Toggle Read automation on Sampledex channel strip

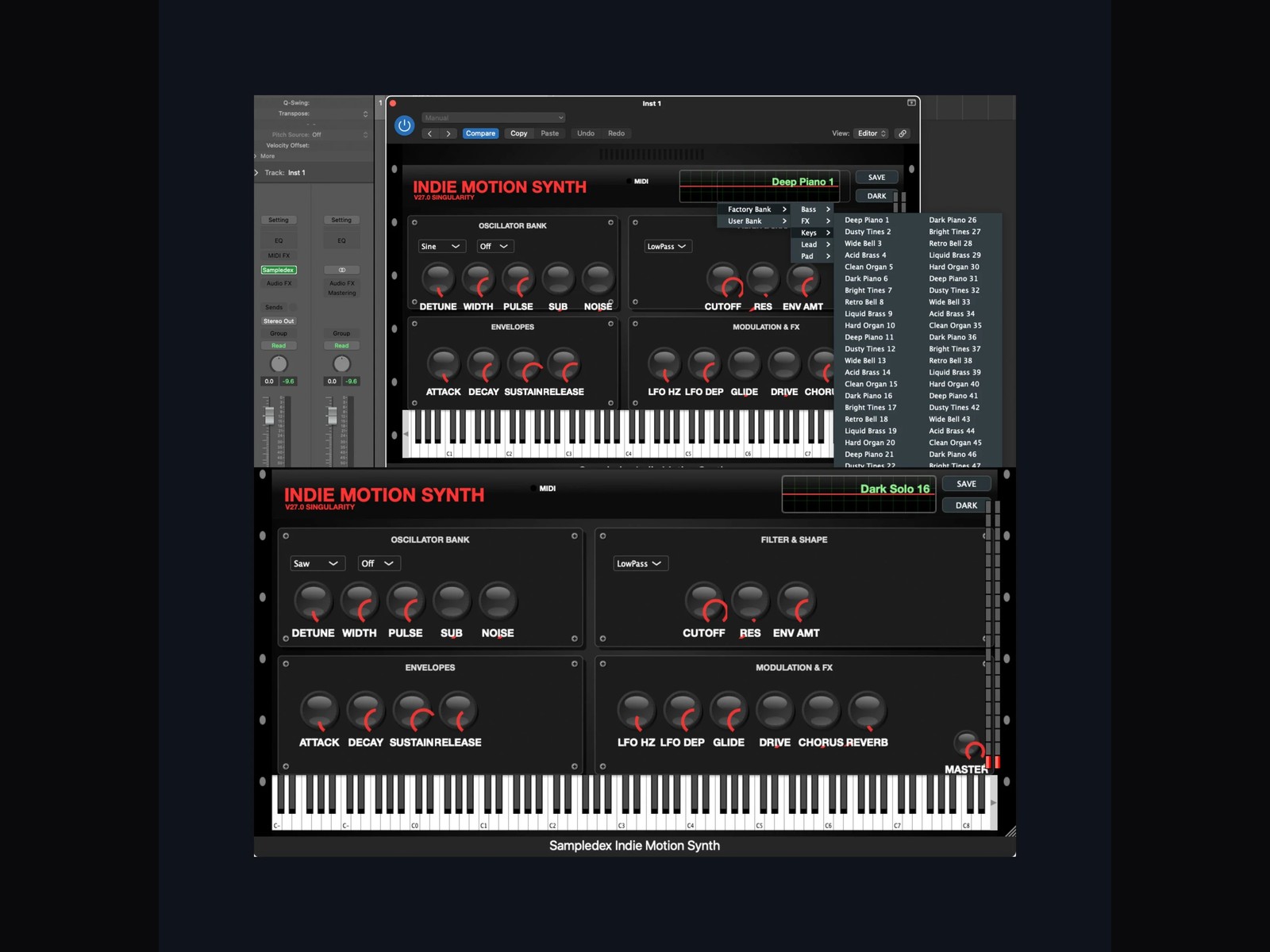(x=279, y=346)
